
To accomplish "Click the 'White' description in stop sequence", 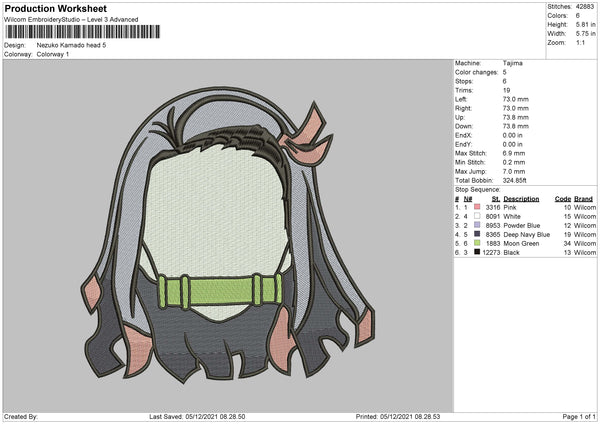I will coord(512,216).
